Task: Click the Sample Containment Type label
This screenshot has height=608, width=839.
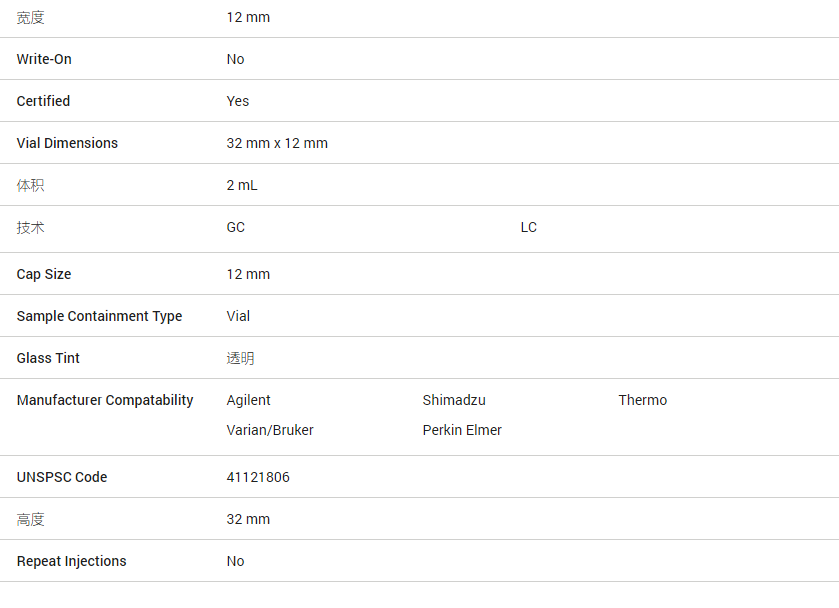Action: [x=99, y=316]
